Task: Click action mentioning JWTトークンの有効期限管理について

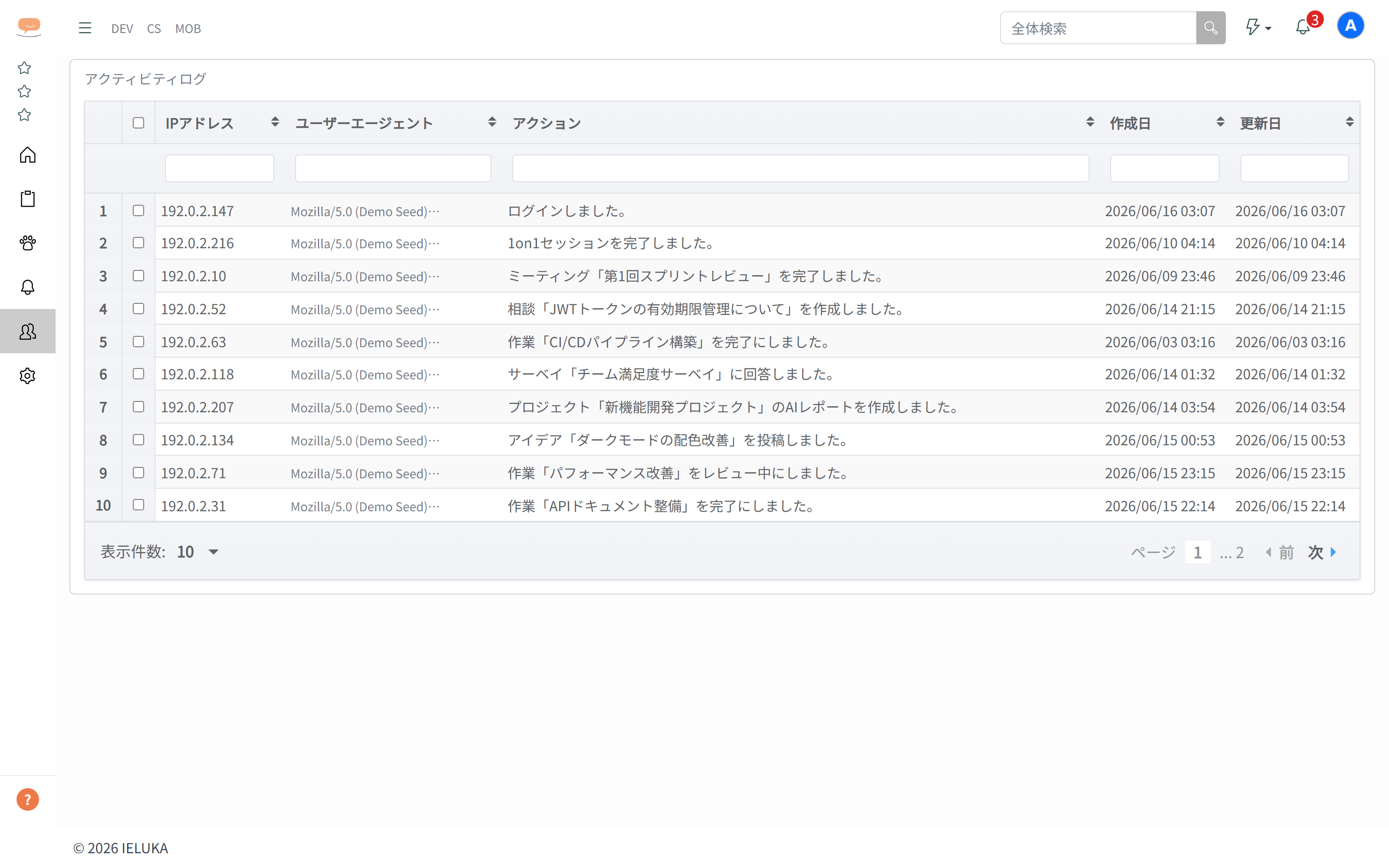Action: pyautogui.click(x=708, y=309)
